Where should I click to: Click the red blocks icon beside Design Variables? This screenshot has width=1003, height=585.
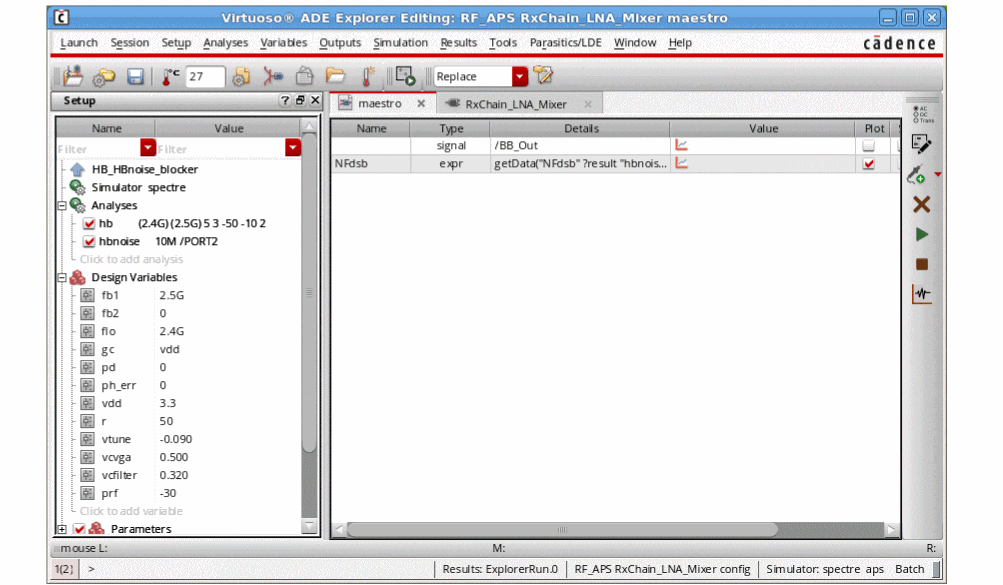pyautogui.click(x=77, y=277)
